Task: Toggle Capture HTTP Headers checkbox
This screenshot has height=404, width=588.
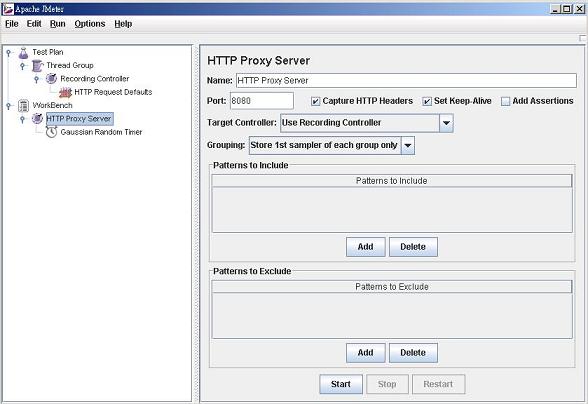Action: click(x=315, y=101)
